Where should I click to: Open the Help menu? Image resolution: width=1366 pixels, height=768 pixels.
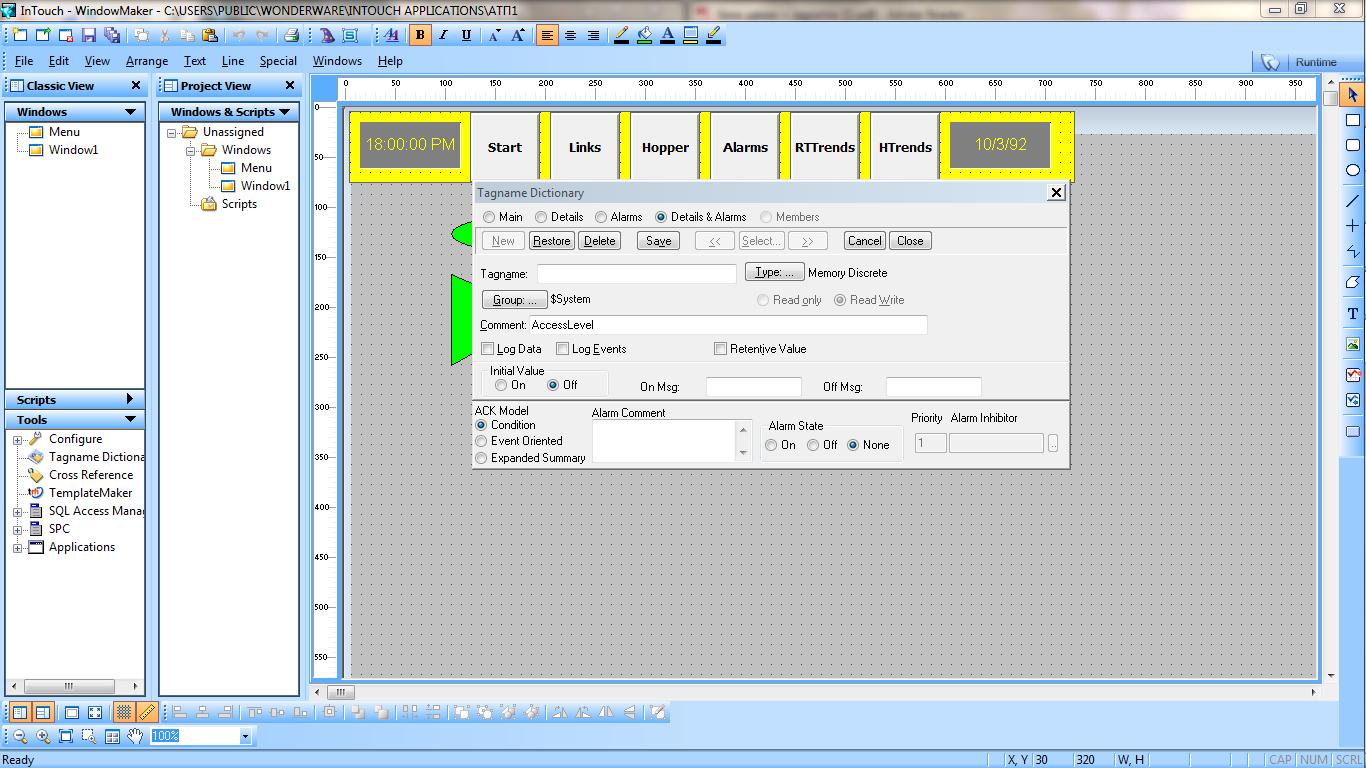390,61
